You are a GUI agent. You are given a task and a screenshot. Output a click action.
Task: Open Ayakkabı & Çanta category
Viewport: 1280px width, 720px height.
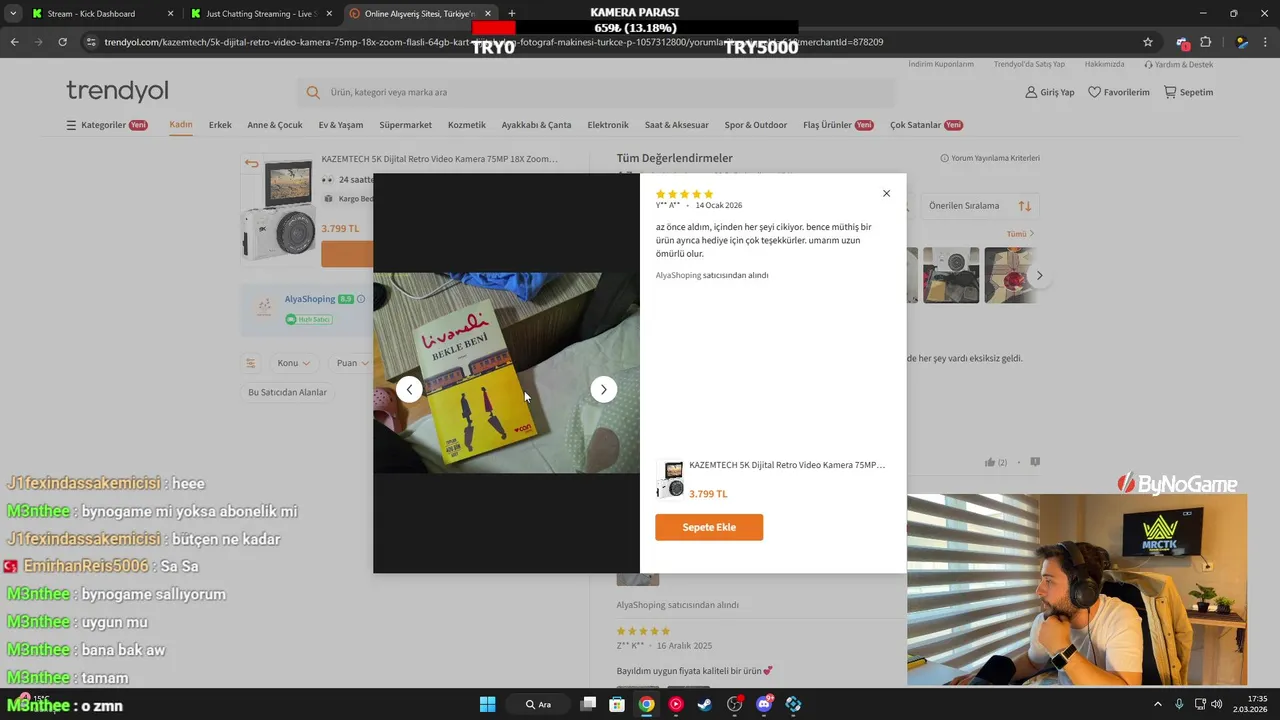click(536, 125)
